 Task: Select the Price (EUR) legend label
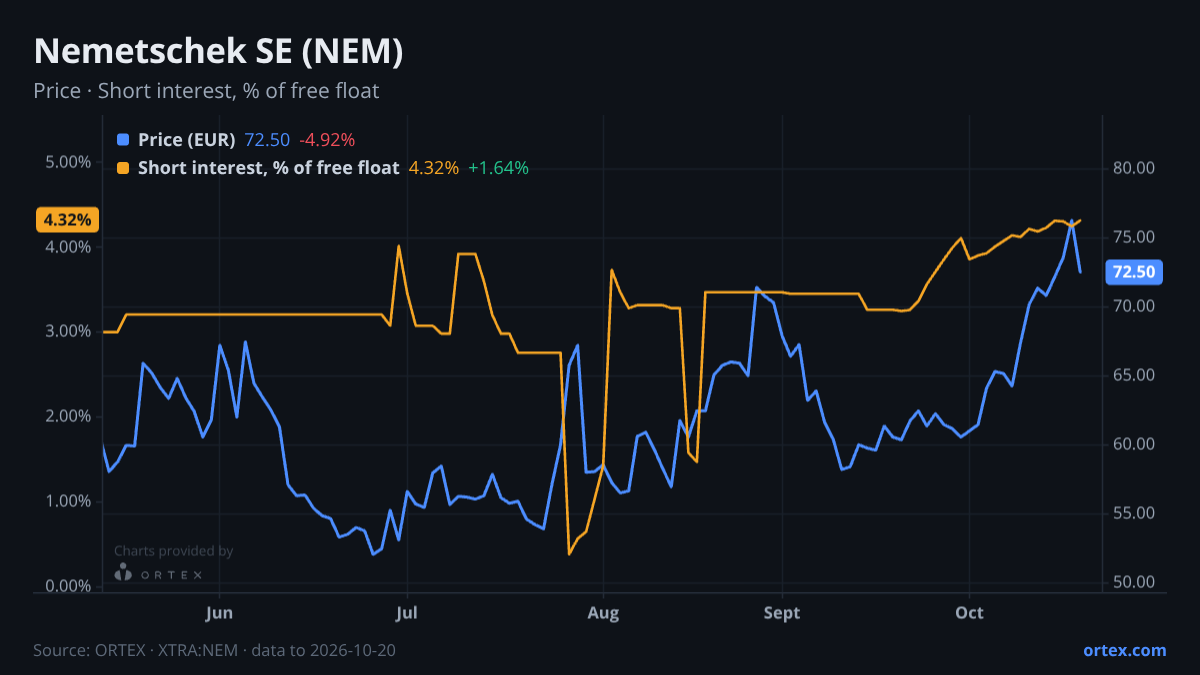tap(187, 140)
